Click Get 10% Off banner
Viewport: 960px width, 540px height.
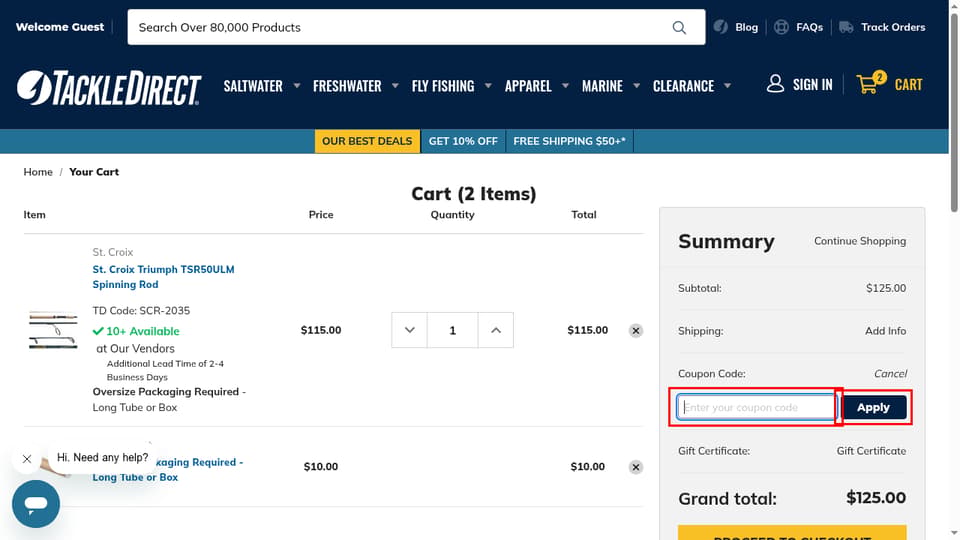tap(463, 141)
